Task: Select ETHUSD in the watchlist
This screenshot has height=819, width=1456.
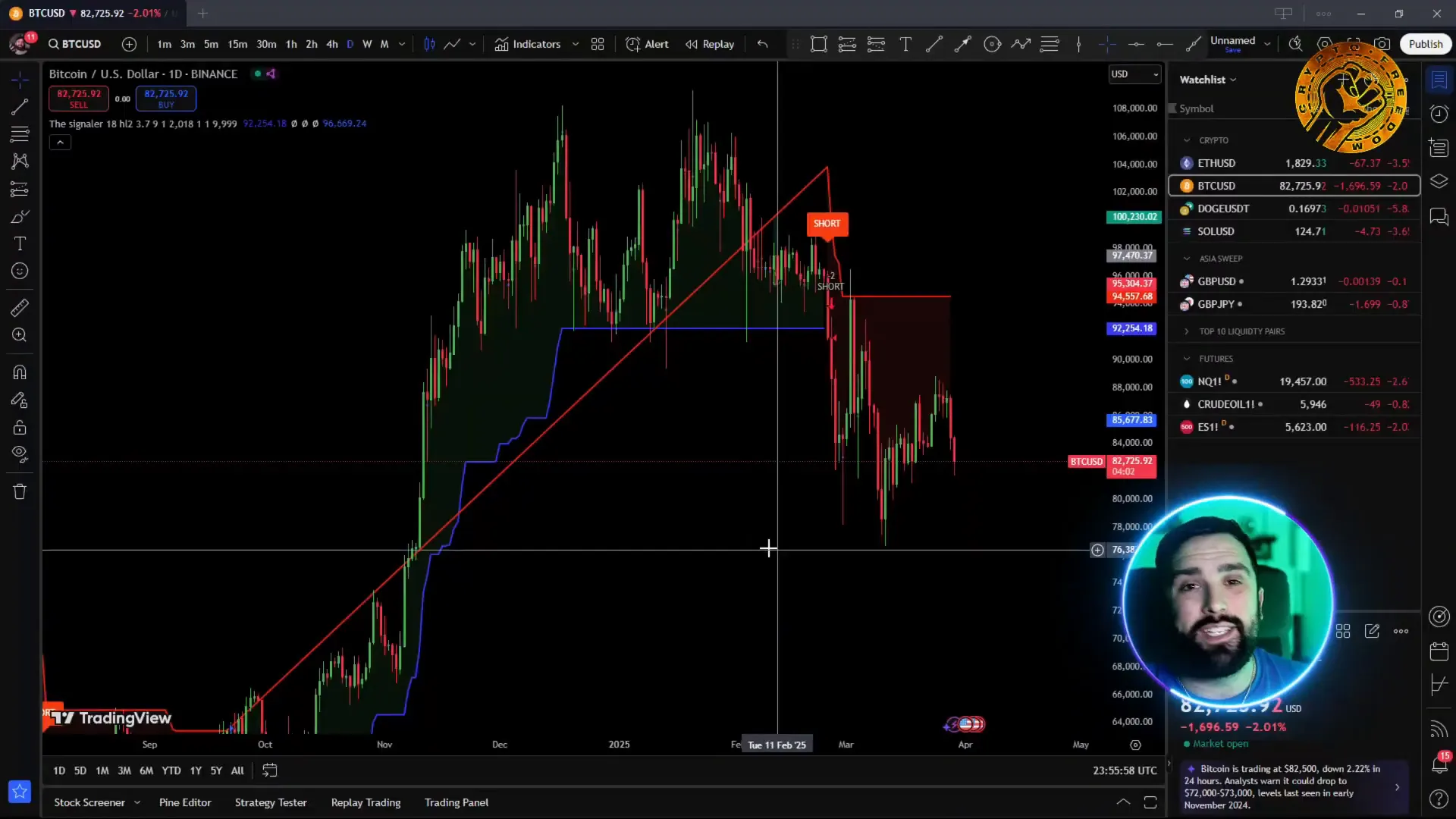Action: click(x=1294, y=163)
